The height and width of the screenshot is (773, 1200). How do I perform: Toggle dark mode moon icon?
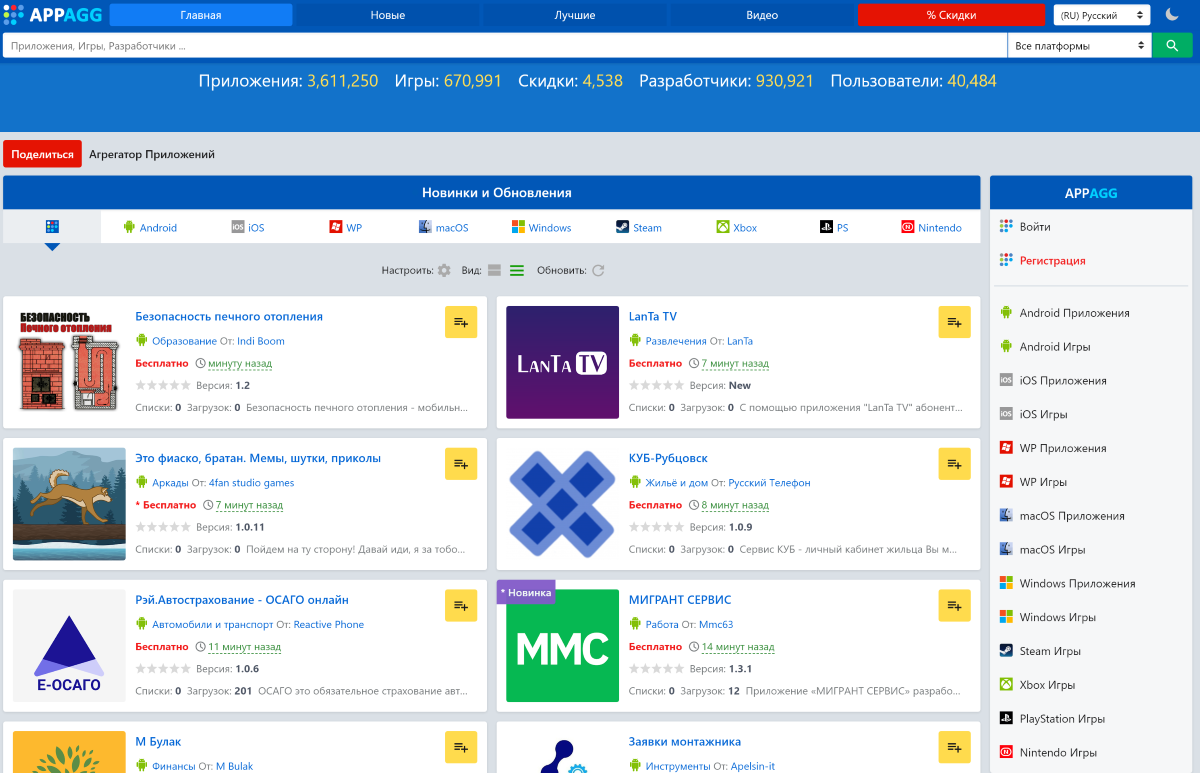[x=1172, y=15]
